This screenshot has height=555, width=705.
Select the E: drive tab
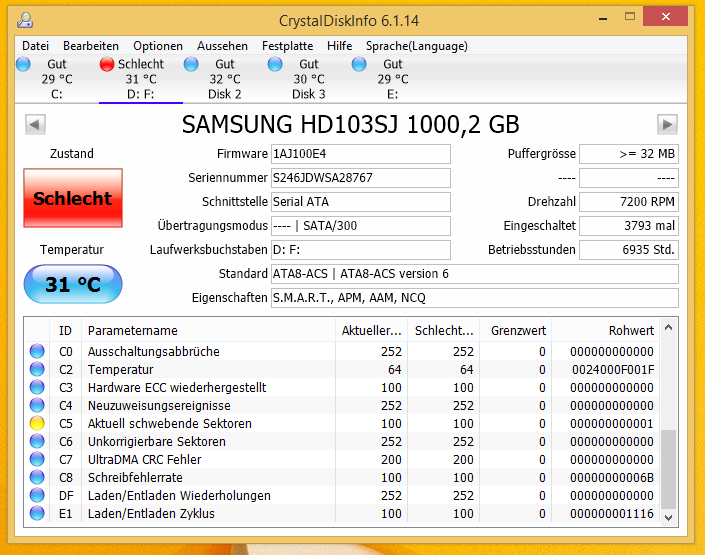coord(393,79)
